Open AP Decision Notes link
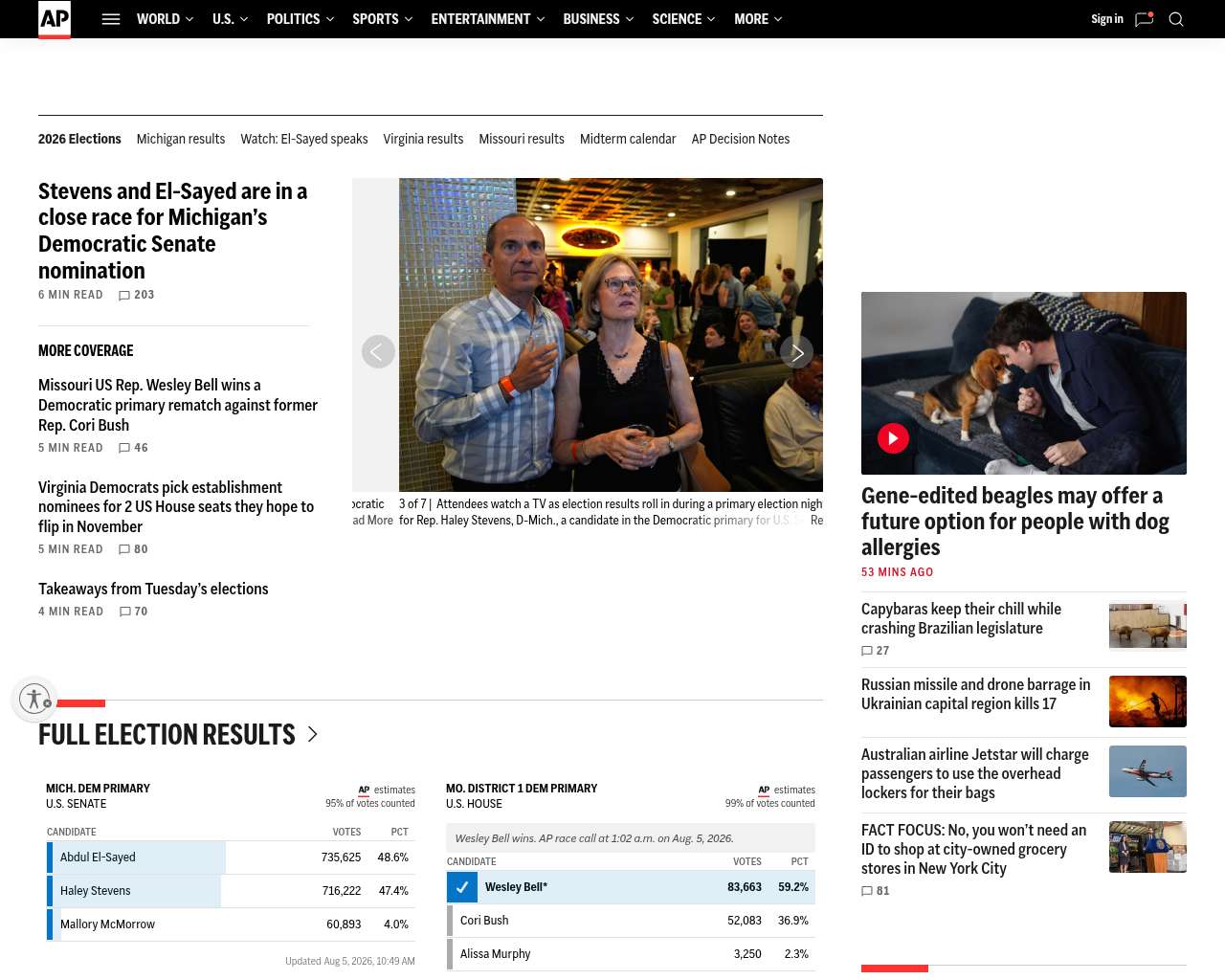 [741, 139]
